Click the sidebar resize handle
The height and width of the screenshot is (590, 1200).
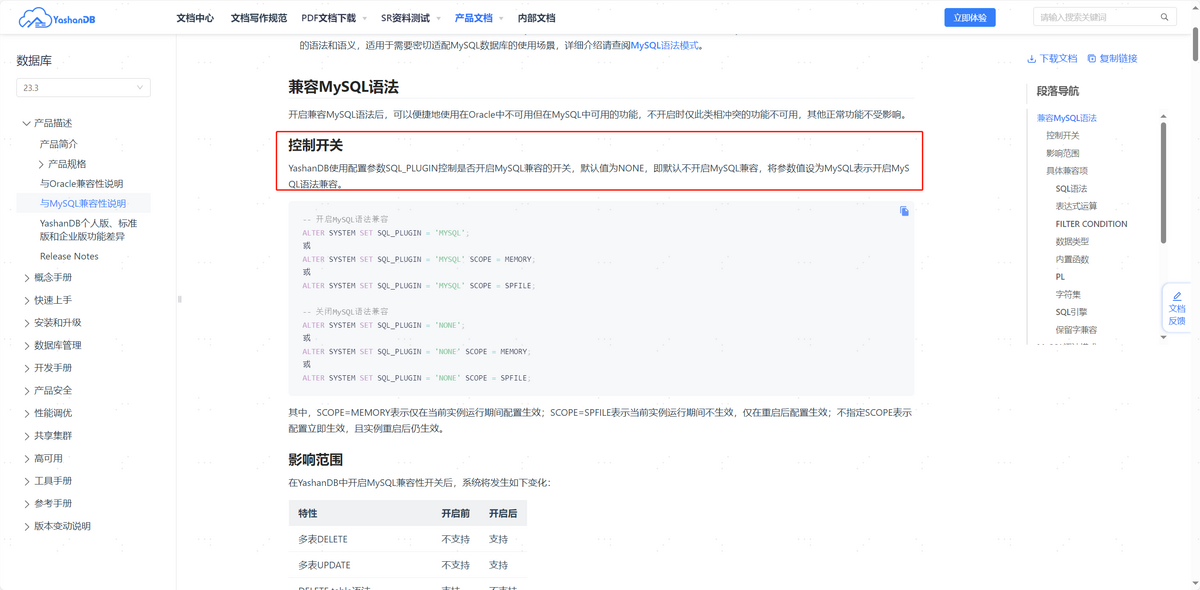pyautogui.click(x=180, y=299)
